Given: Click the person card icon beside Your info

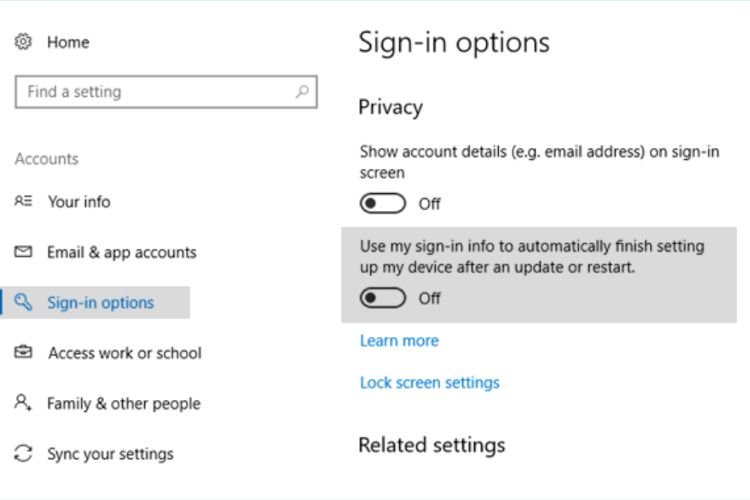Looking at the screenshot, I should [x=23, y=202].
